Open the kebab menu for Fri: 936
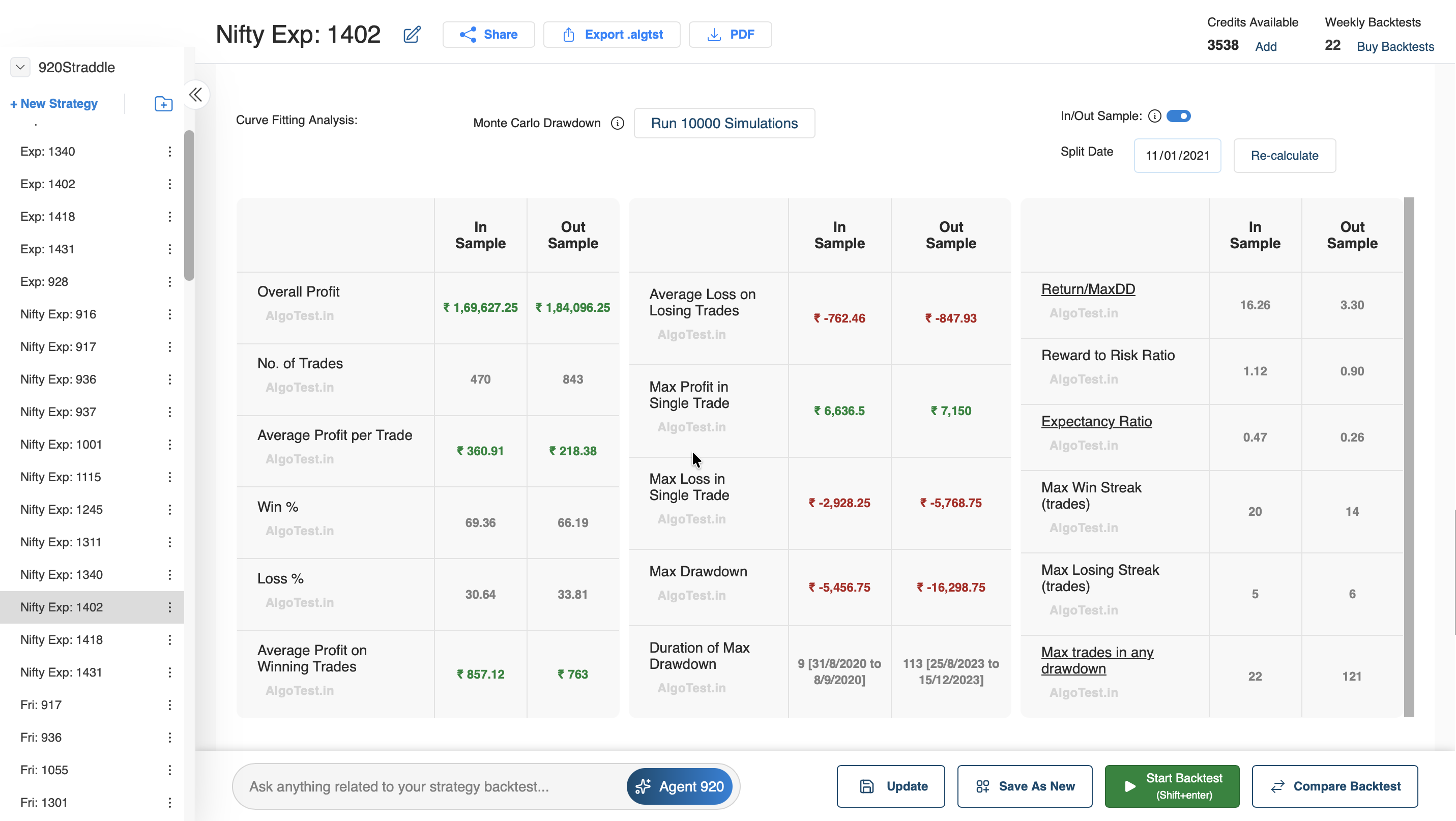 (x=169, y=738)
